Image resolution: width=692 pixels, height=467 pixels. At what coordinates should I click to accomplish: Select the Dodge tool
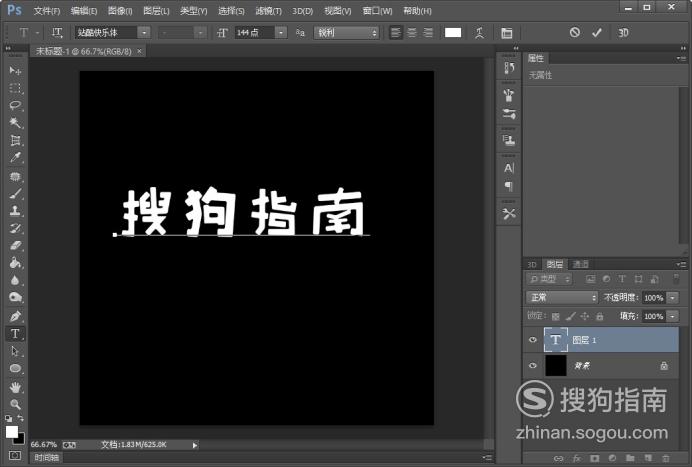pyautogui.click(x=15, y=298)
